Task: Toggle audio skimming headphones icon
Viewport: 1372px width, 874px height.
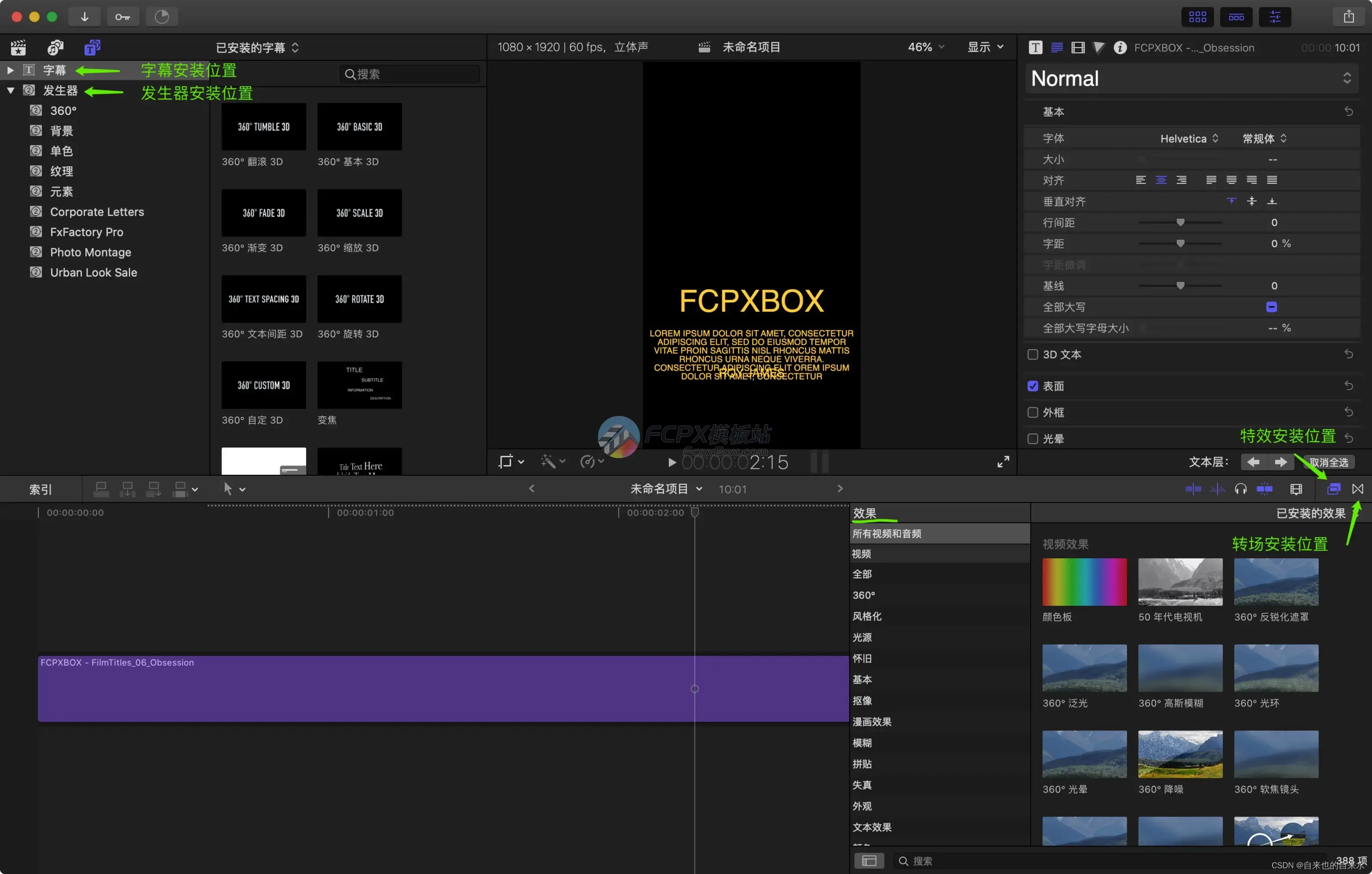Action: [x=1241, y=489]
